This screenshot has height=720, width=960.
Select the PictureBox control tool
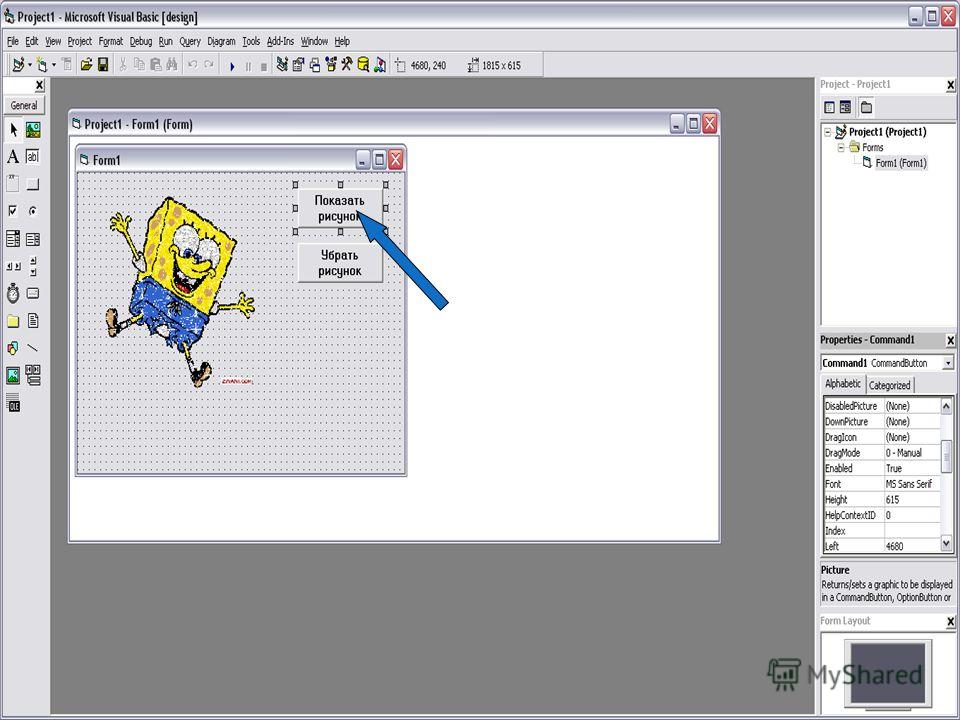[33, 130]
